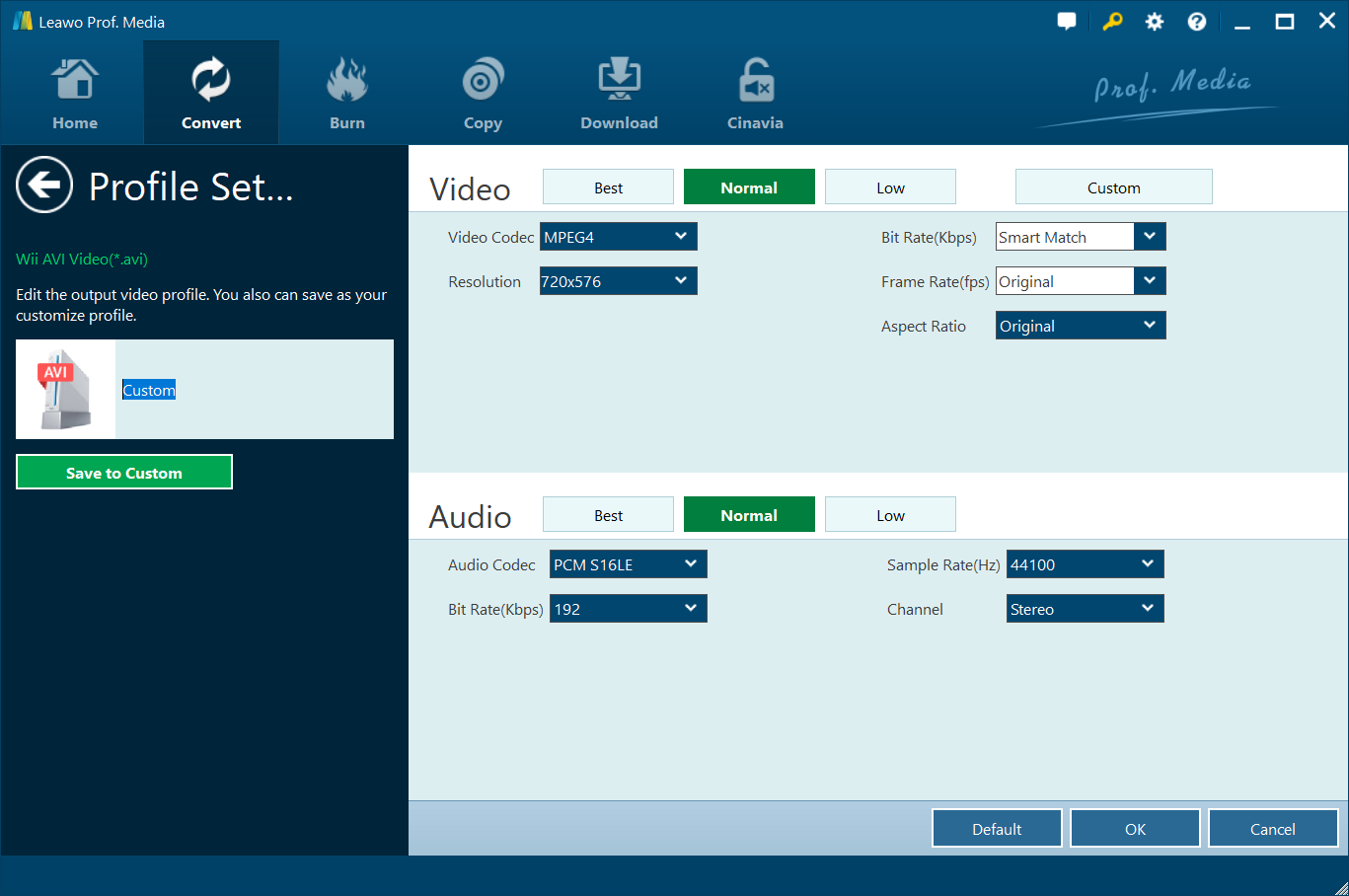Open the feedback chat bubble icon
This screenshot has height=896, width=1349.
(1067, 22)
